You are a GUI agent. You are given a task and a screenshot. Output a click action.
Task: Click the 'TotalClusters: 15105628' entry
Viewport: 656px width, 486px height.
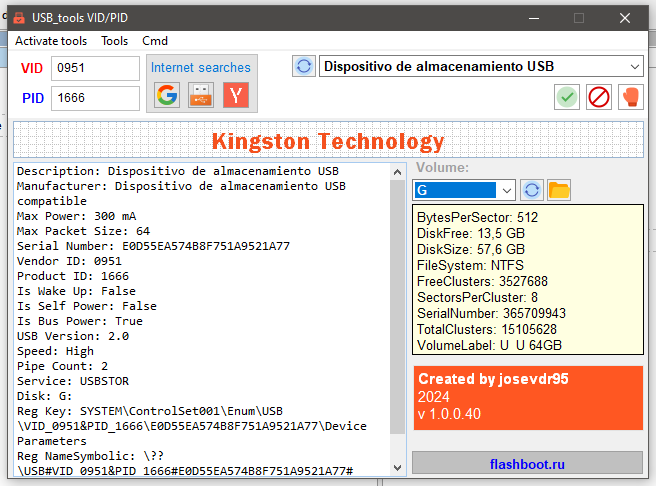pyautogui.click(x=487, y=329)
